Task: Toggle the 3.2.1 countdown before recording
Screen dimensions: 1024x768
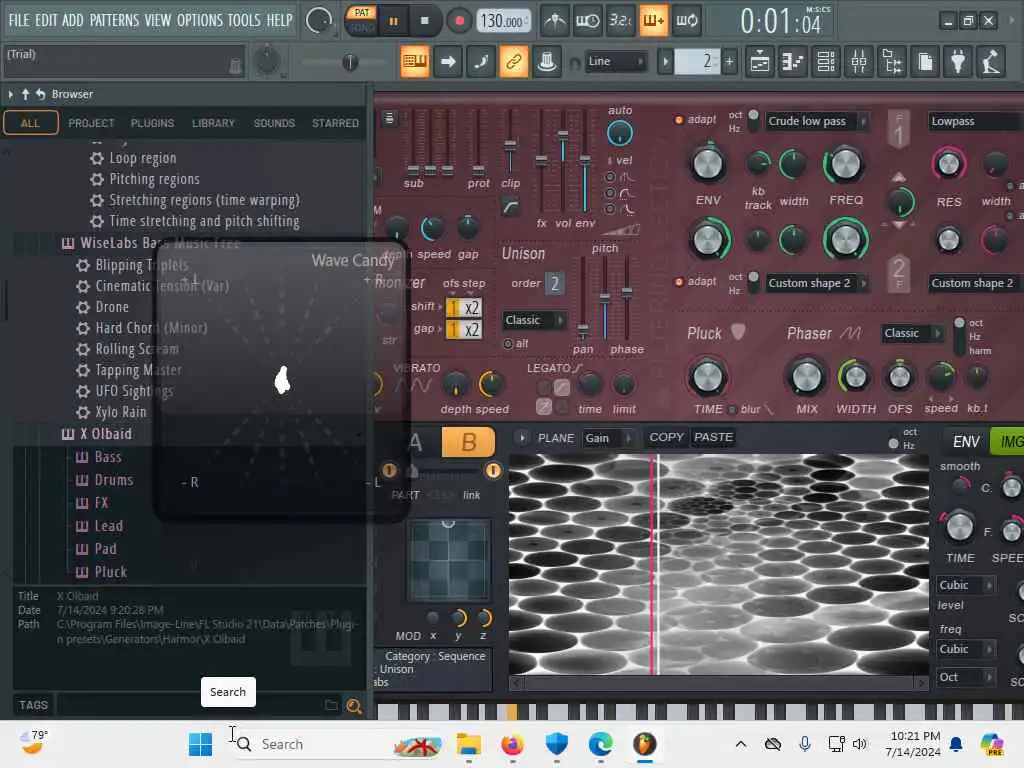Action: (x=620, y=21)
